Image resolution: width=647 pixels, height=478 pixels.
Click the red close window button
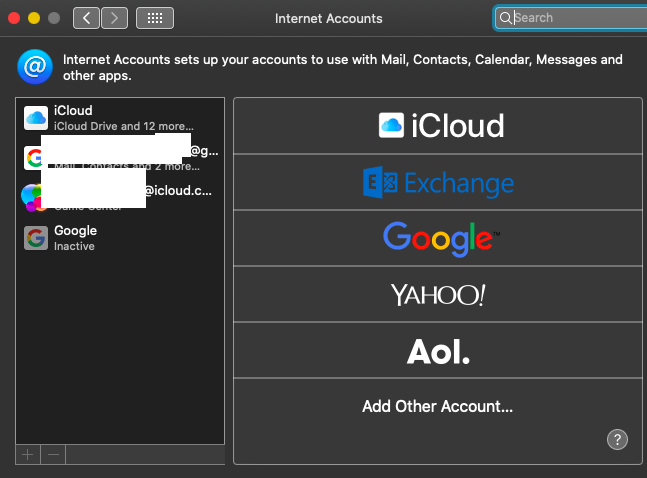click(14, 18)
